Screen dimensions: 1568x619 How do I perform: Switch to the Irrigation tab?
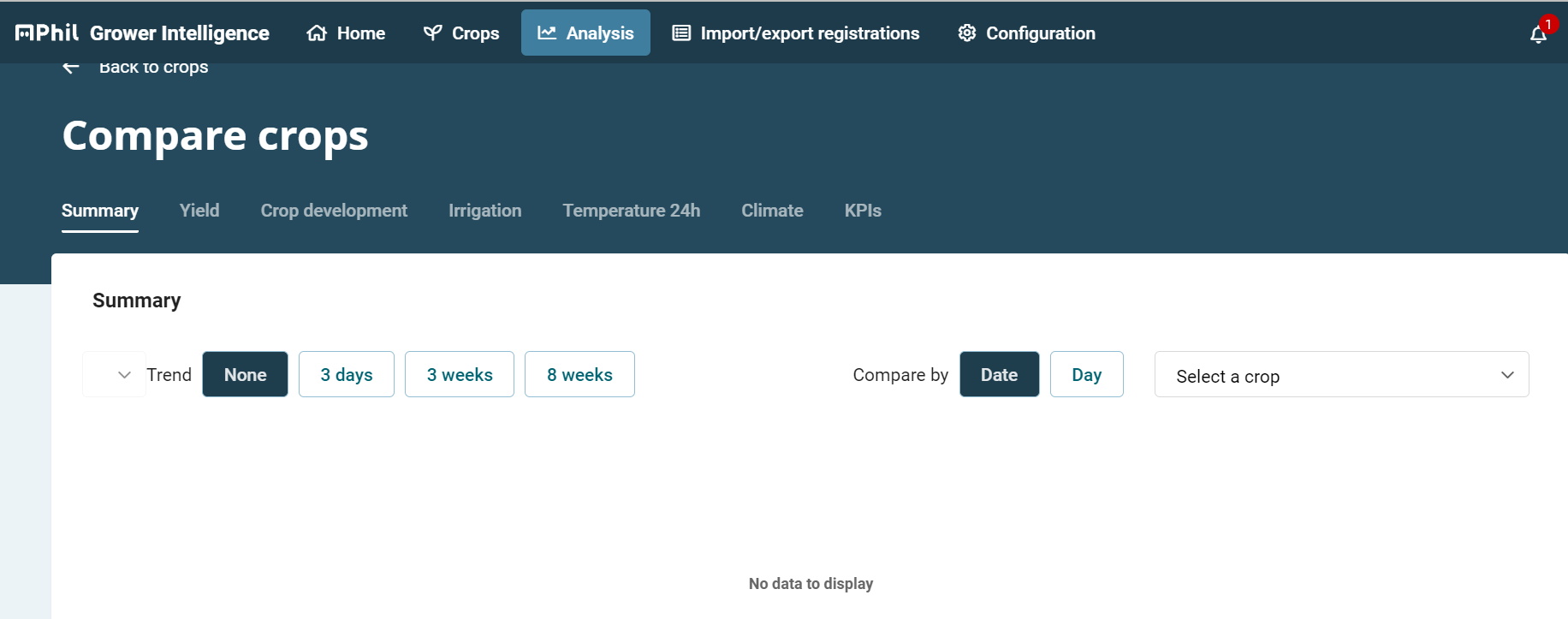tap(485, 211)
